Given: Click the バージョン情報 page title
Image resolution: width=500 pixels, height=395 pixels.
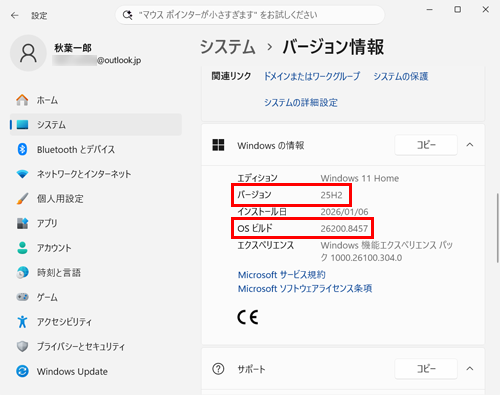Looking at the screenshot, I should point(333,47).
